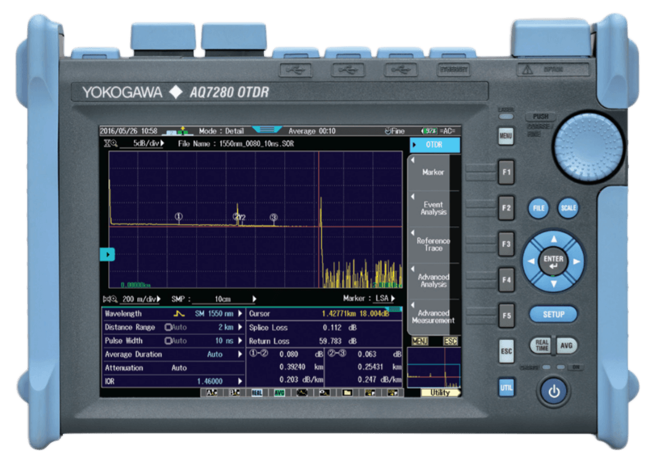
Task: Click the Return Loss 59.783 dB value
Action: tap(337, 341)
